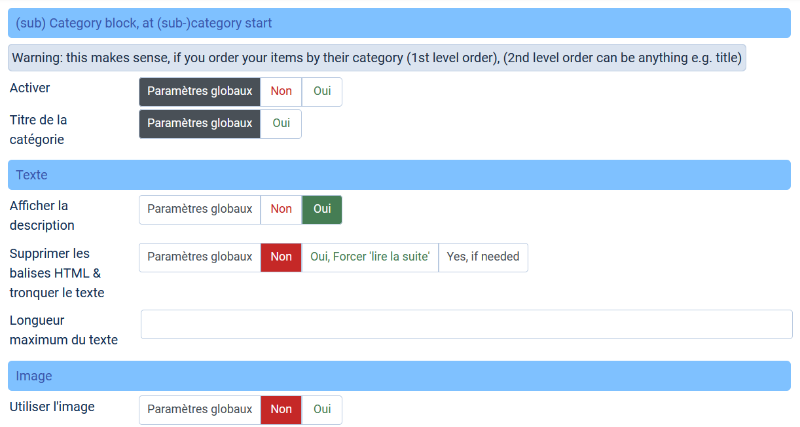This screenshot has height=427, width=800.
Task: Set Activer to Oui
Action: click(x=322, y=91)
